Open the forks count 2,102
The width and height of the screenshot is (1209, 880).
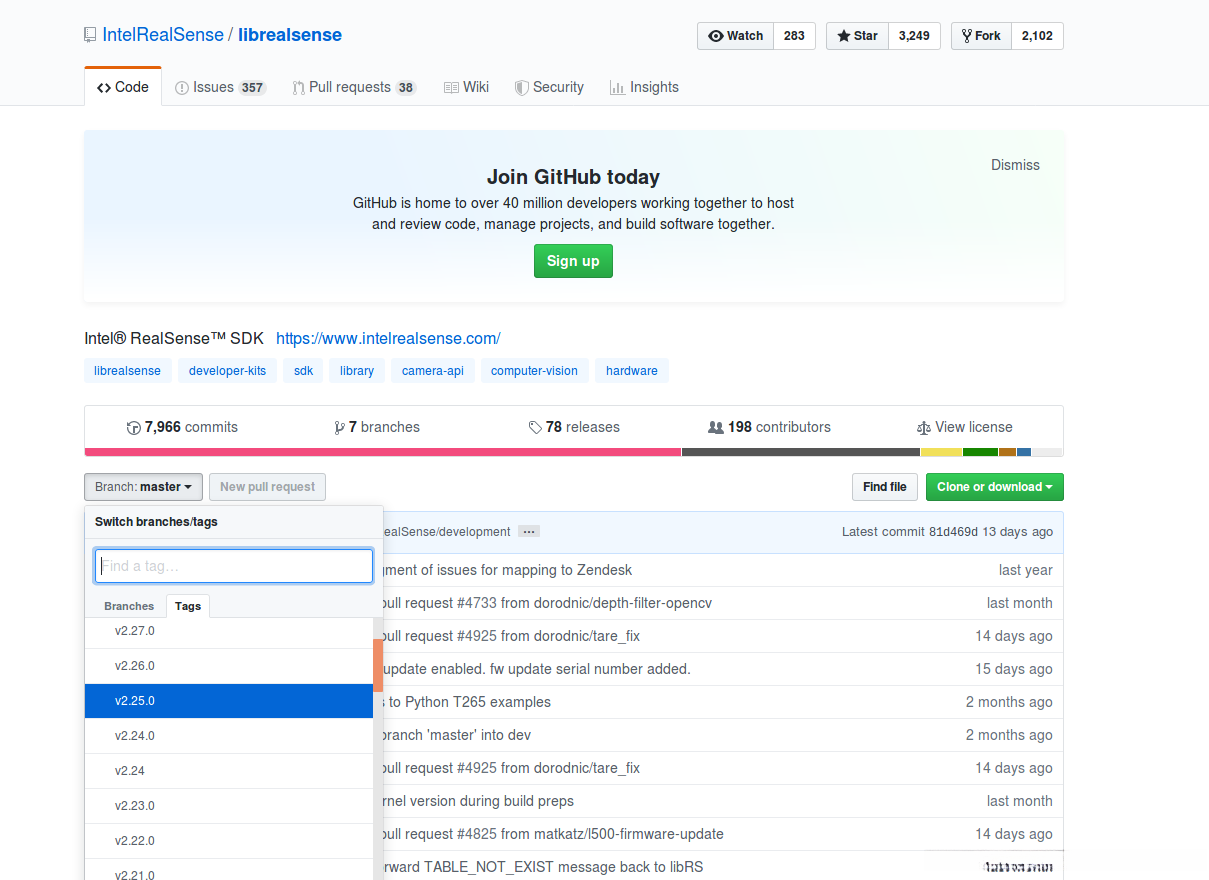pos(1037,36)
